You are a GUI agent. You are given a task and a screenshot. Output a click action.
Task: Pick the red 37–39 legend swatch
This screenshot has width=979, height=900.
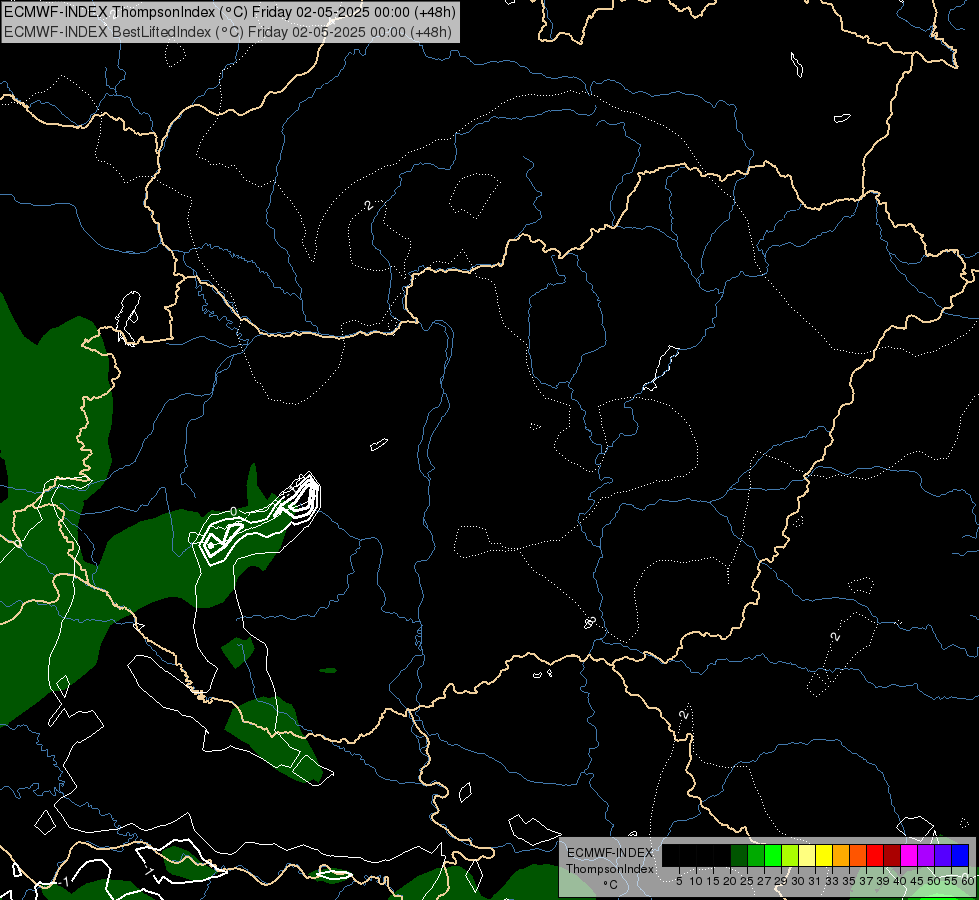(x=875, y=856)
